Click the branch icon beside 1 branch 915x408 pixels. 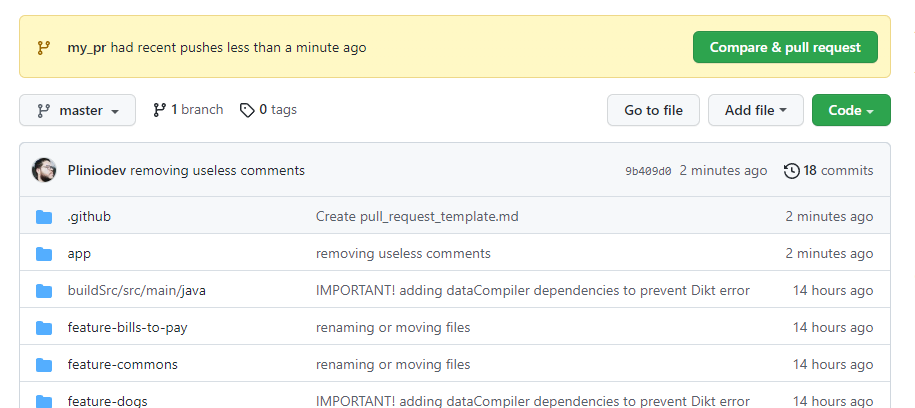159,110
